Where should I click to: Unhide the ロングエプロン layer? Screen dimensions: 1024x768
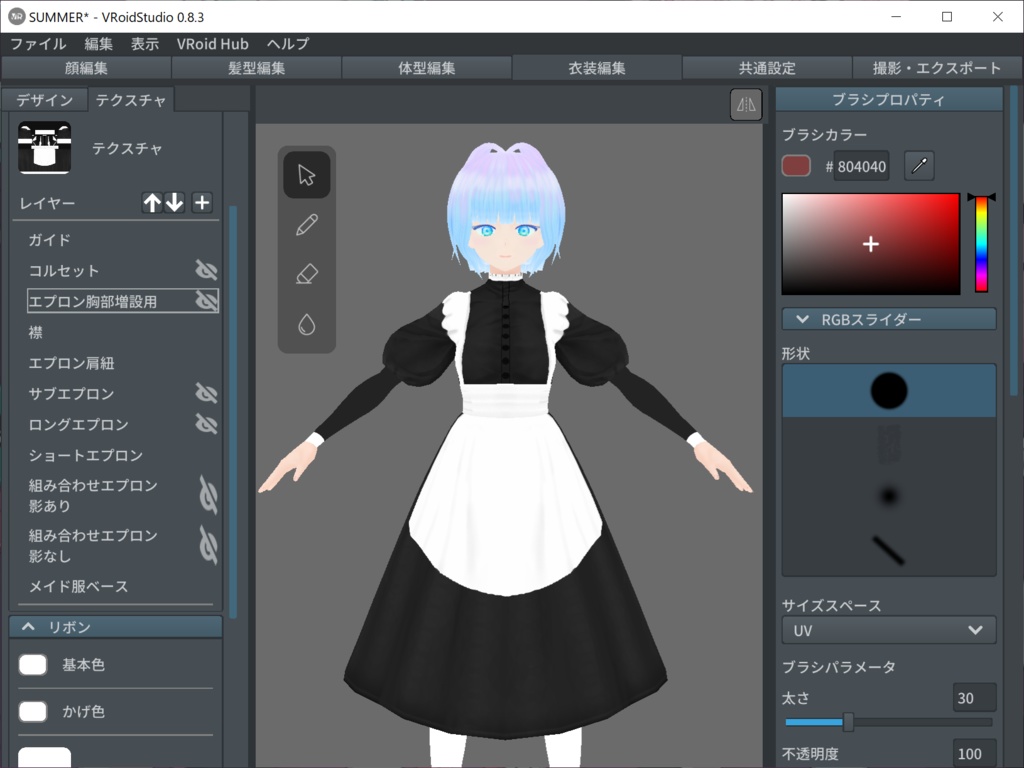tap(207, 423)
